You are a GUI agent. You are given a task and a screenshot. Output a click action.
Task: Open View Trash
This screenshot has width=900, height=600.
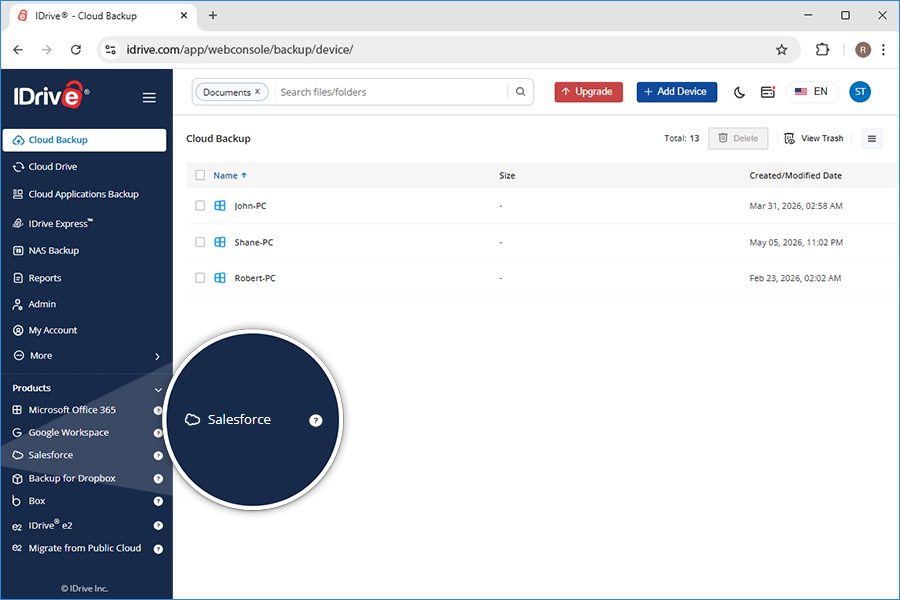pos(814,138)
